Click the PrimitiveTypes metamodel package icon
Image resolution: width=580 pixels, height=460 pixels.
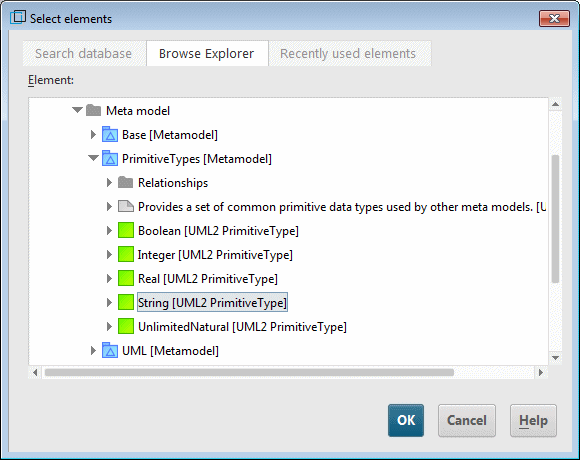coord(110,158)
